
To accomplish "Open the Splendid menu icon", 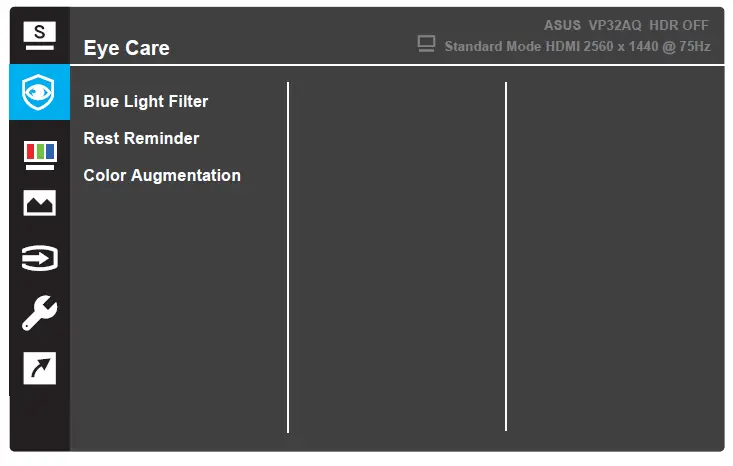I will [x=39, y=35].
